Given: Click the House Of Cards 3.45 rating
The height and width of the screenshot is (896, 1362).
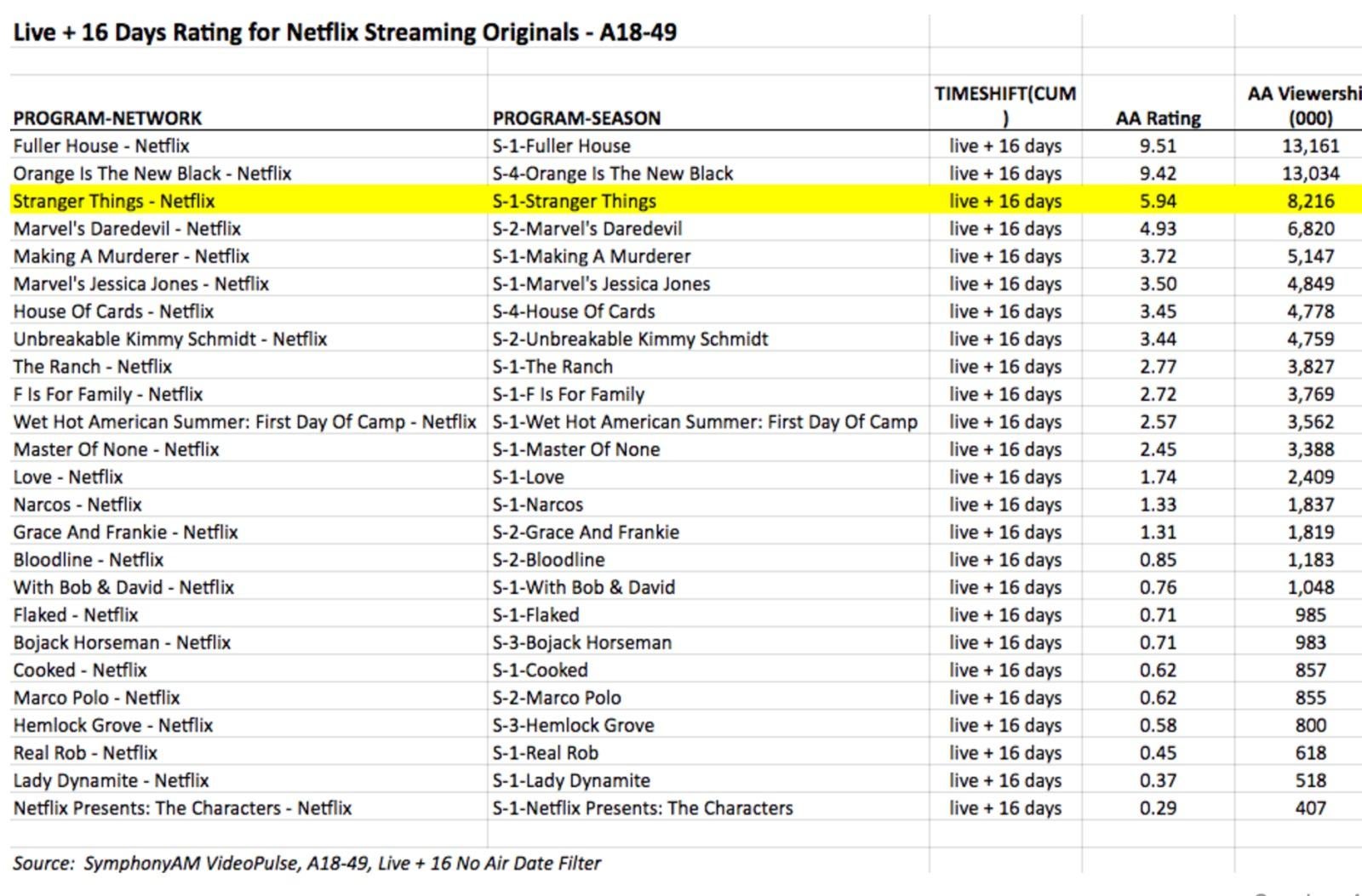Looking at the screenshot, I should [1158, 311].
